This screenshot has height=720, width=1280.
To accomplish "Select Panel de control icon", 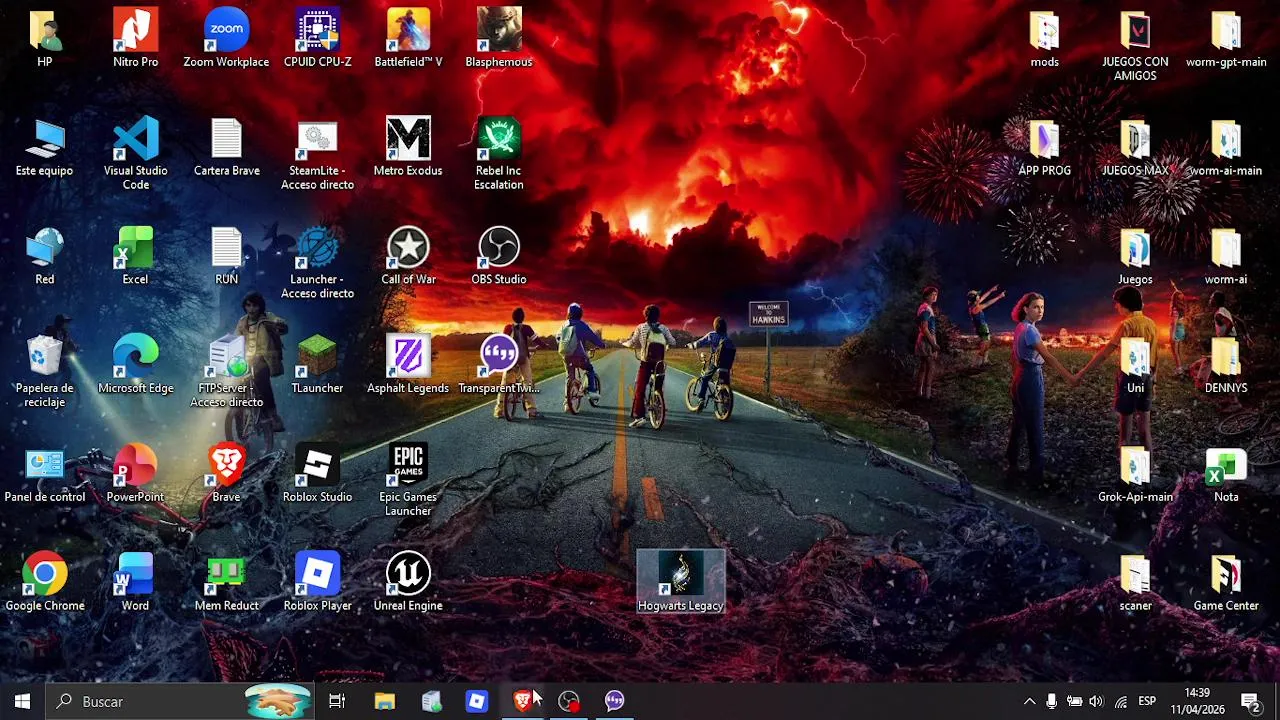I will tap(44, 474).
